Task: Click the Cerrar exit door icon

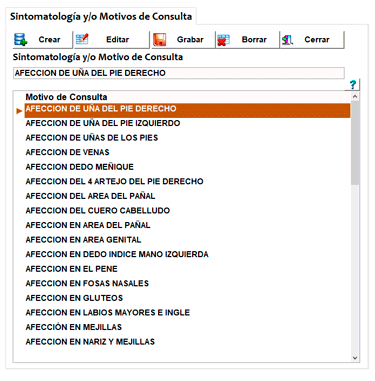Action: [287, 40]
